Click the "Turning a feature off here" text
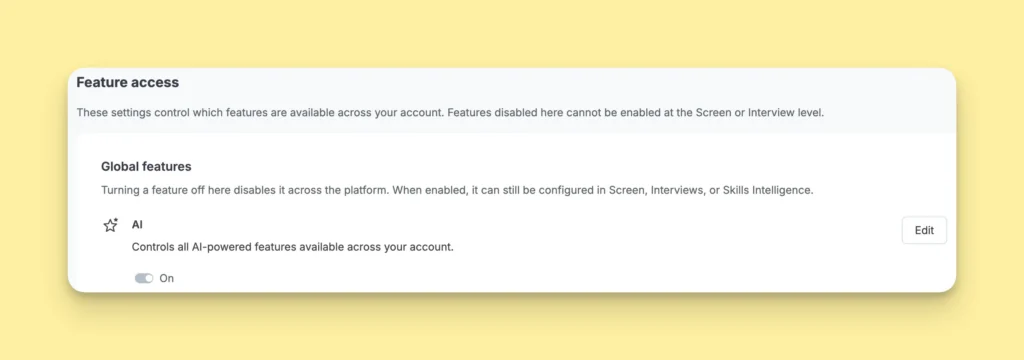Screen dimensions: 1024x360 pos(457,191)
